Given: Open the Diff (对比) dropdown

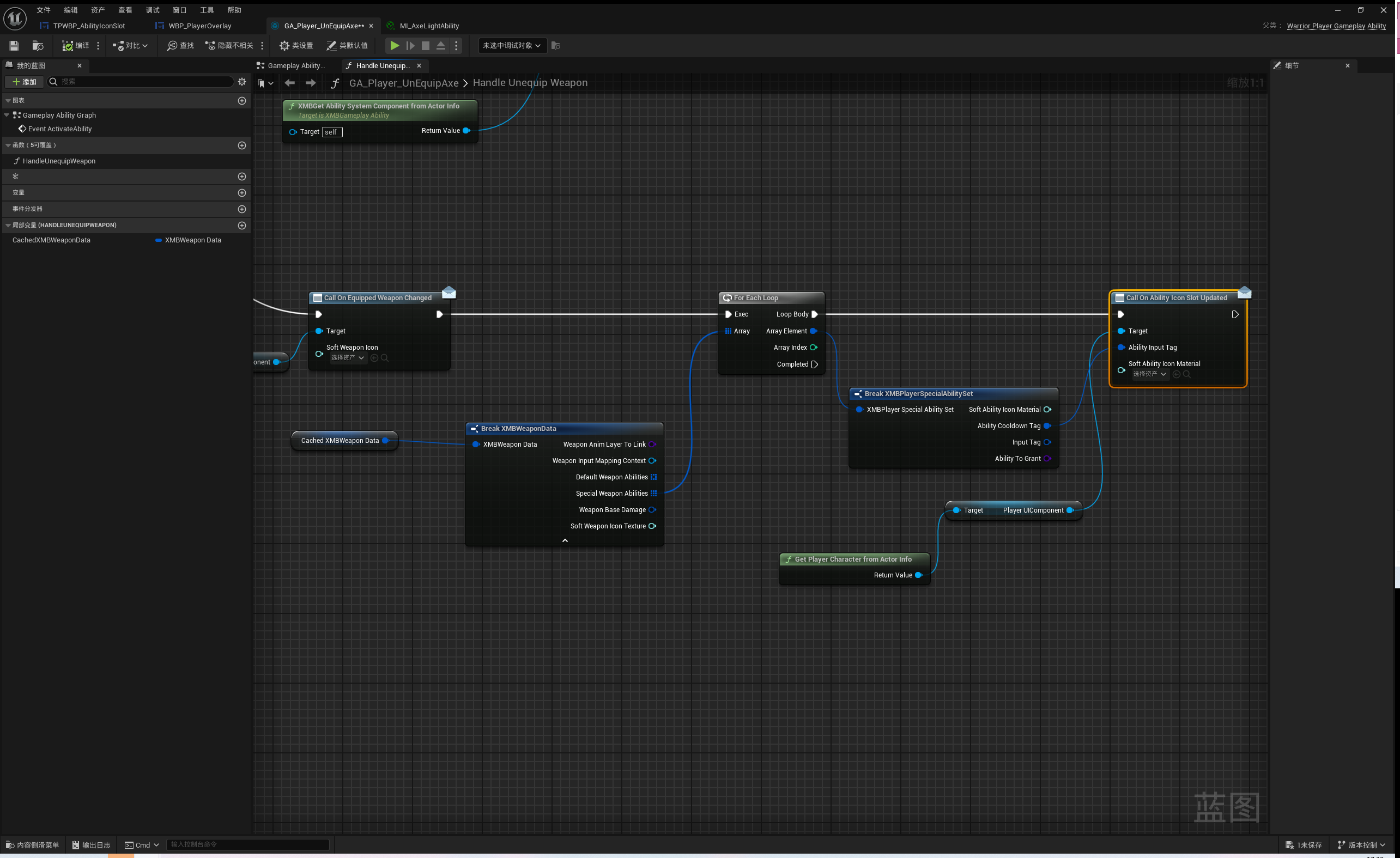Looking at the screenshot, I should tap(130, 45).
